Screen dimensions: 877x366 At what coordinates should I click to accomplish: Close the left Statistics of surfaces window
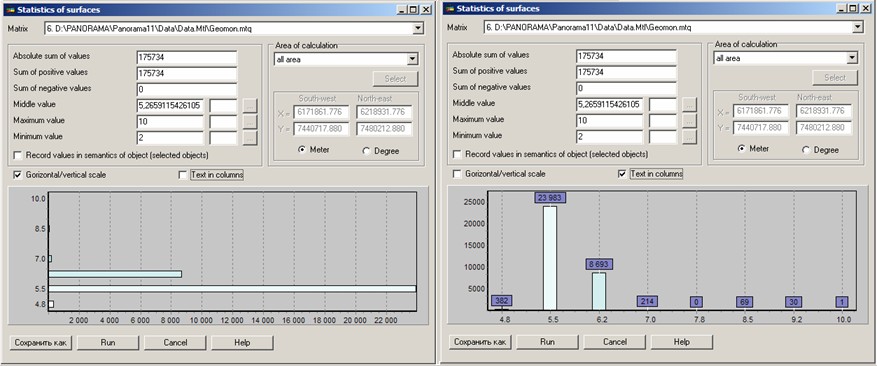[426, 10]
